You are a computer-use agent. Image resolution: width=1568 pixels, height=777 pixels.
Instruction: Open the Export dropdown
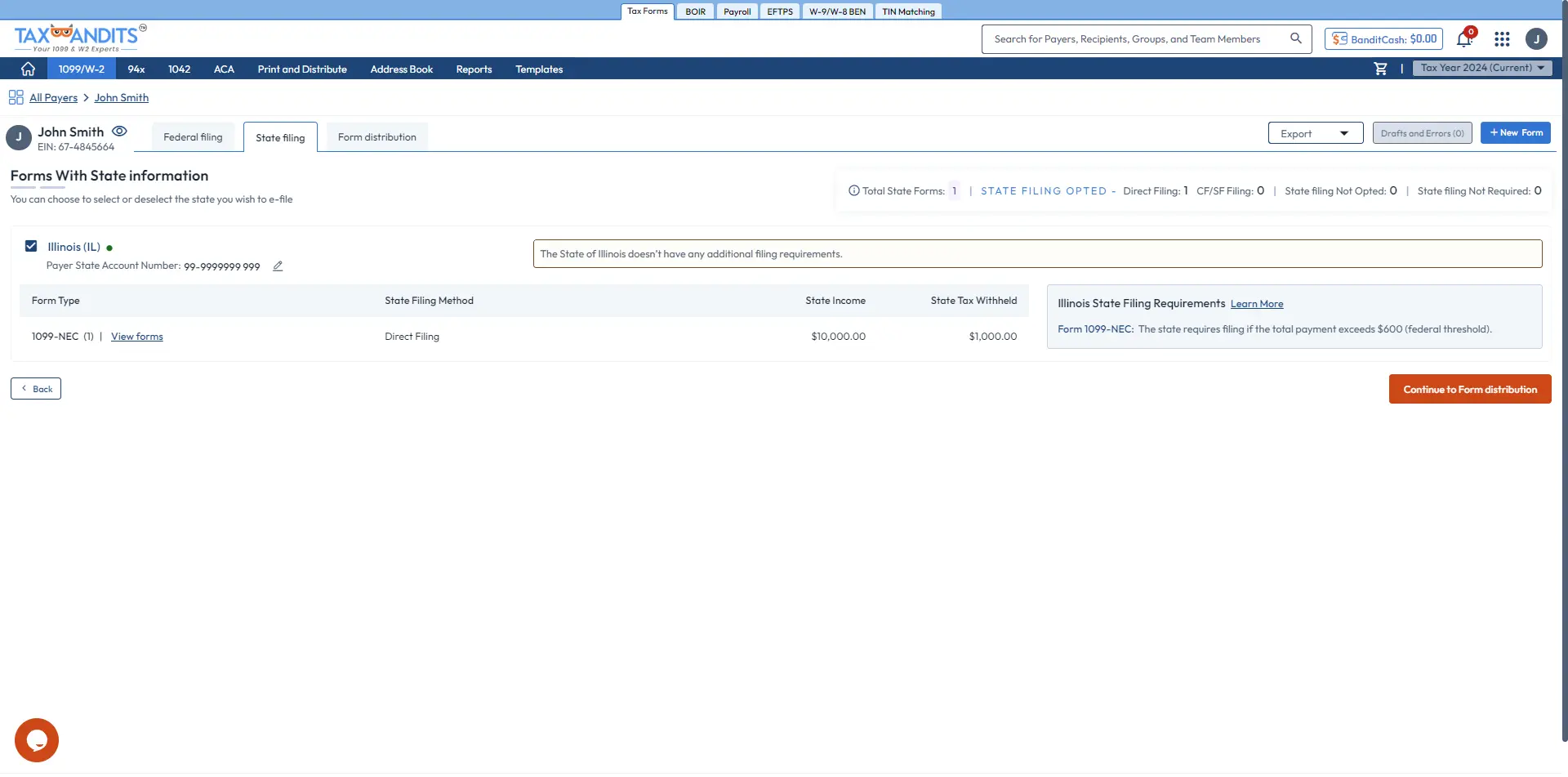1315,133
